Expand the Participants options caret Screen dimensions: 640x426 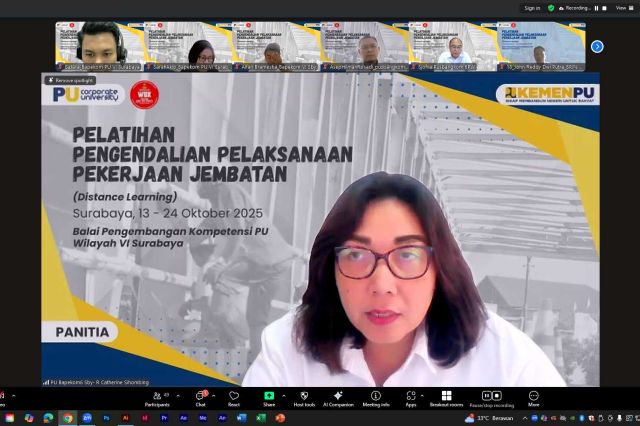click(x=178, y=393)
